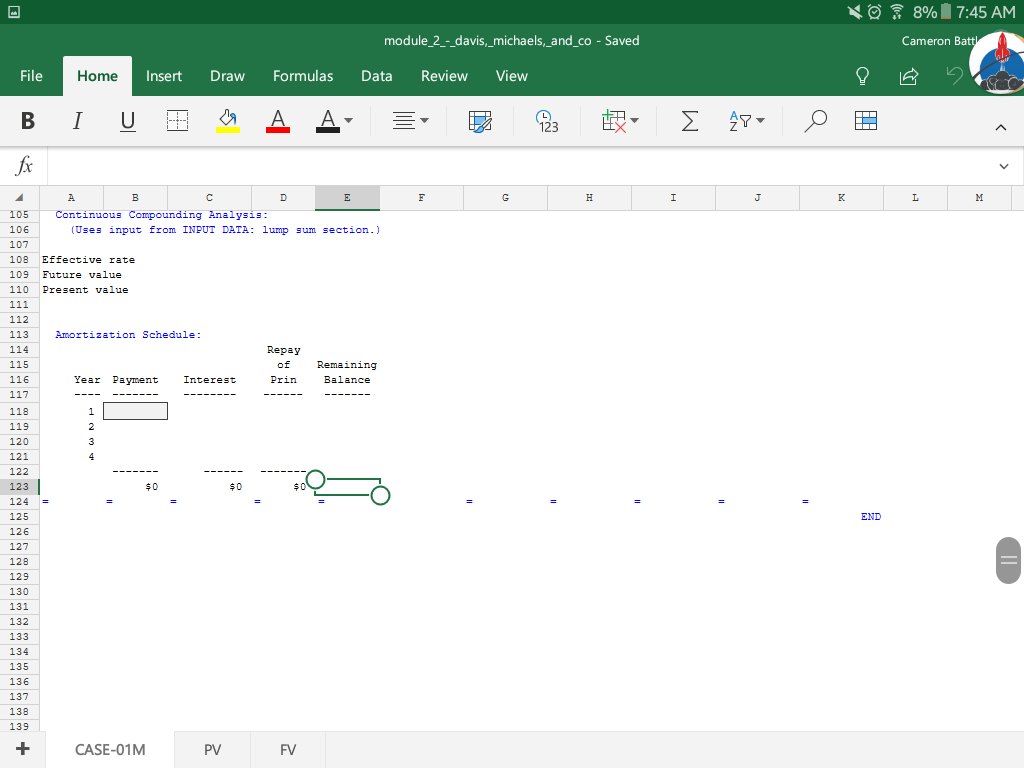Switch to the Home tab
Screen dimensions: 1024x768
pyautogui.click(x=97, y=76)
